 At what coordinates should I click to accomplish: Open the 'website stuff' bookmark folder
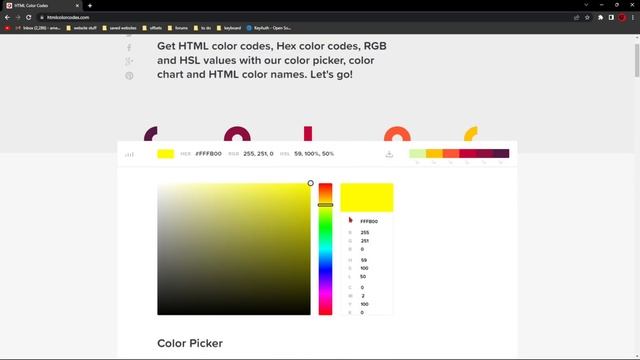(x=81, y=28)
